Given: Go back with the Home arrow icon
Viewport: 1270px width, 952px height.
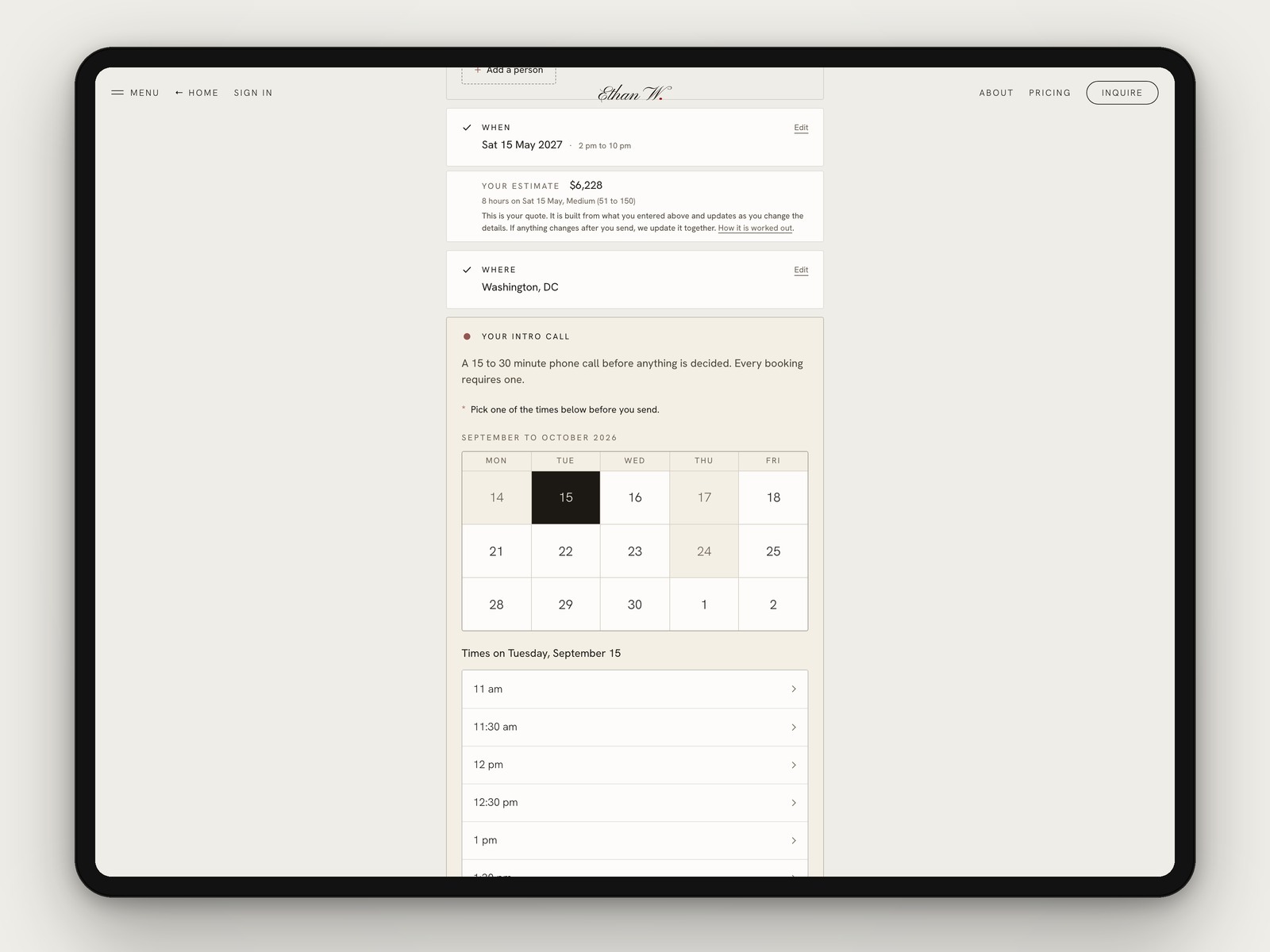Looking at the screenshot, I should [179, 93].
